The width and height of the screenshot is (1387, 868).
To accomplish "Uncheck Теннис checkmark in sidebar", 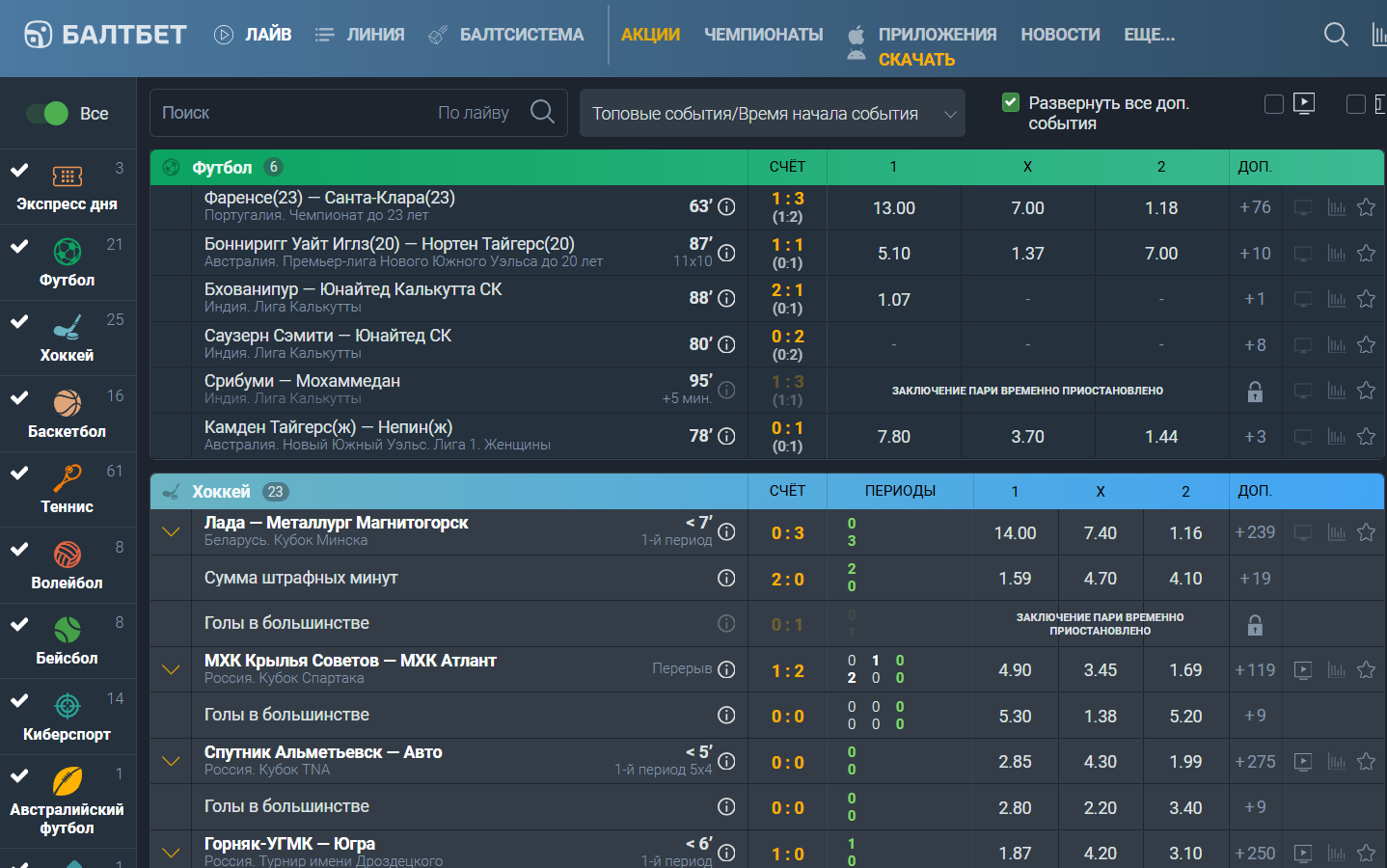I will 19,473.
